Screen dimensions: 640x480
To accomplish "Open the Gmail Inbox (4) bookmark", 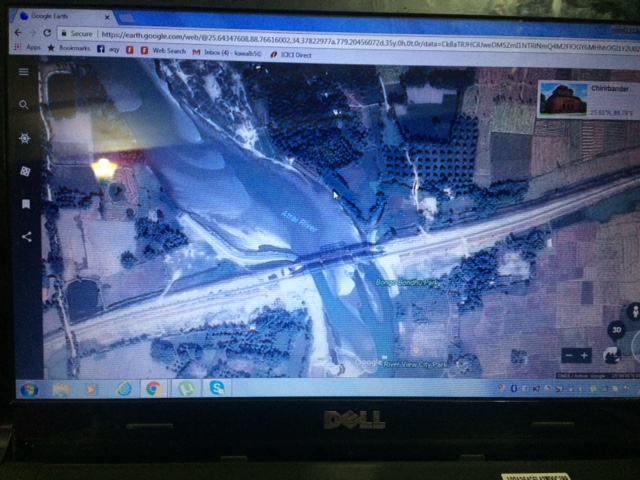I will [x=227, y=53].
